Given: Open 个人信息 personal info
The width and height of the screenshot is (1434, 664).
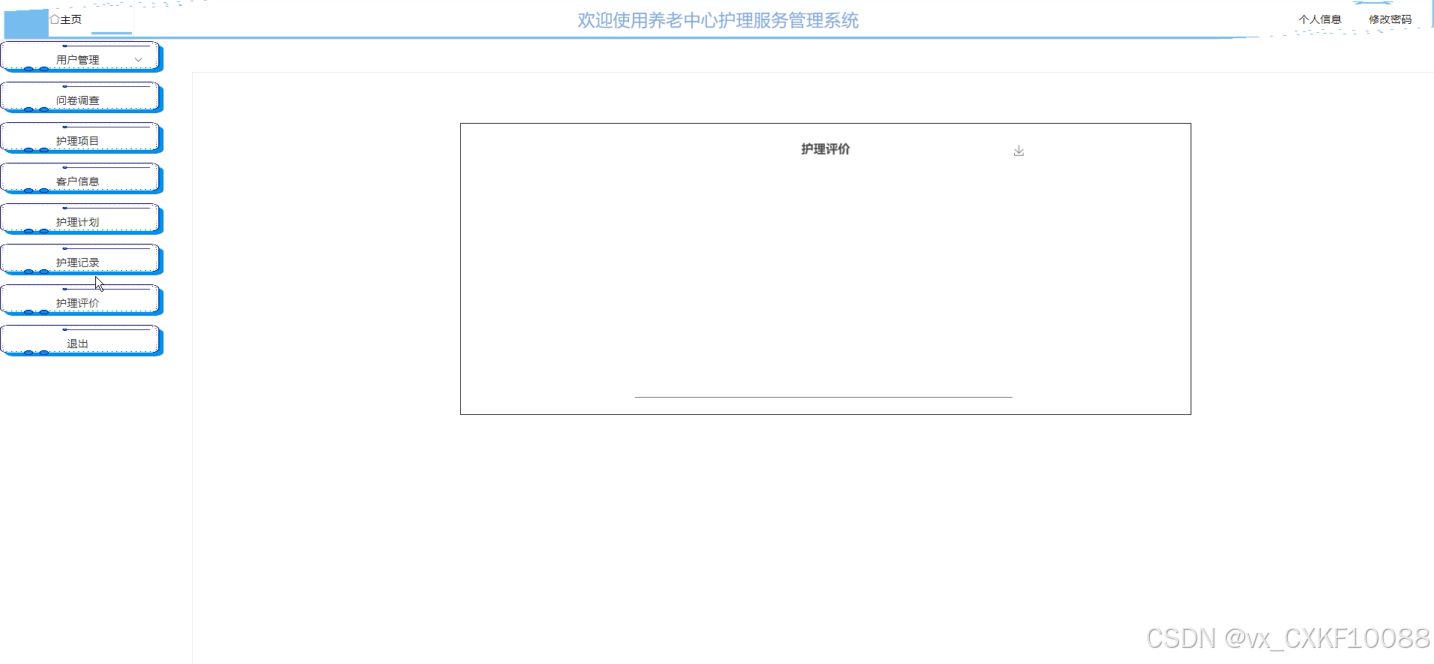Looking at the screenshot, I should point(1320,19).
